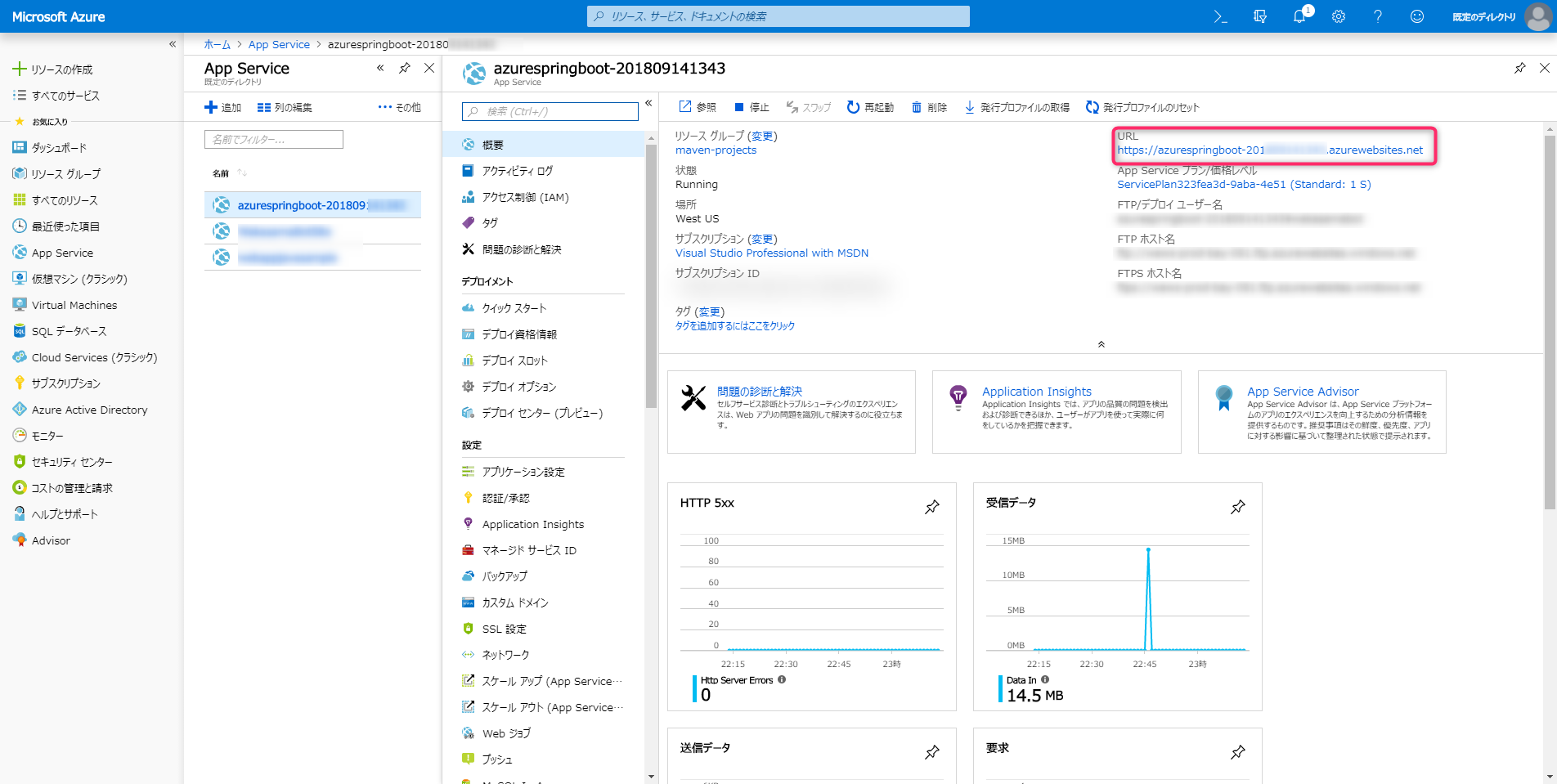Viewport: 1557px width, 784px height.
Task: Collapse the resource menu panel
Action: point(648,103)
